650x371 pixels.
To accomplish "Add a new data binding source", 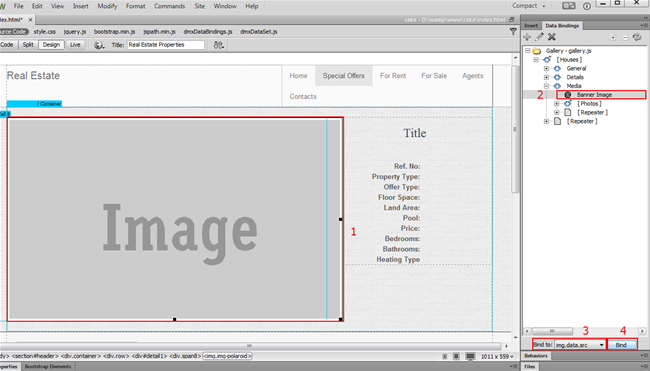I will 527,37.
